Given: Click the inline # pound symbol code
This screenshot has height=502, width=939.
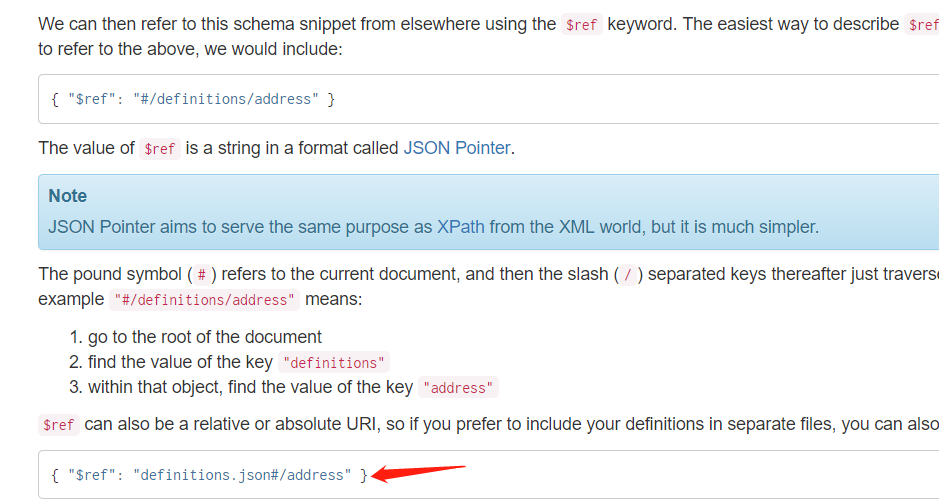Looking at the screenshot, I should pyautogui.click(x=202, y=275).
